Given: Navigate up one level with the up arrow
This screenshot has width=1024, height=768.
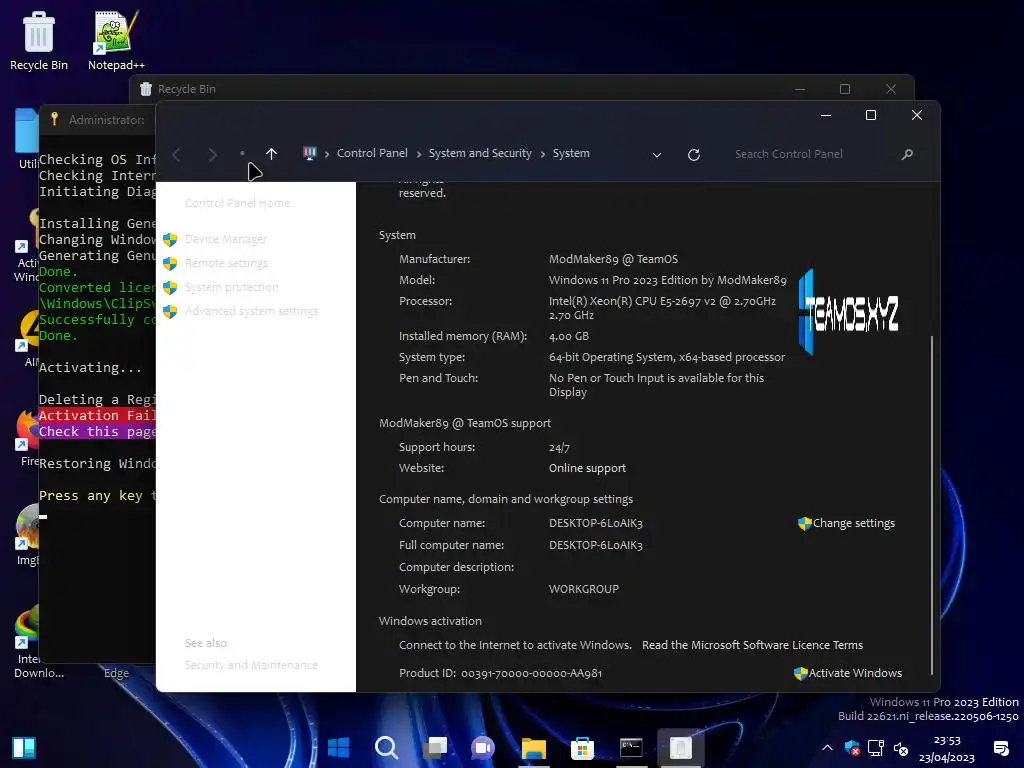Looking at the screenshot, I should pos(271,154).
